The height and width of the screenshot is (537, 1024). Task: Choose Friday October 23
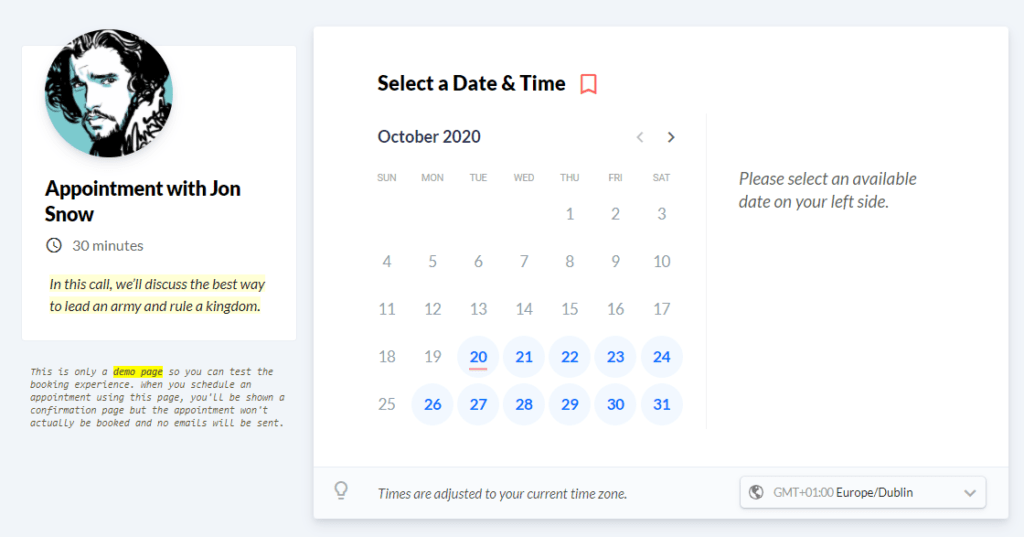click(x=615, y=357)
